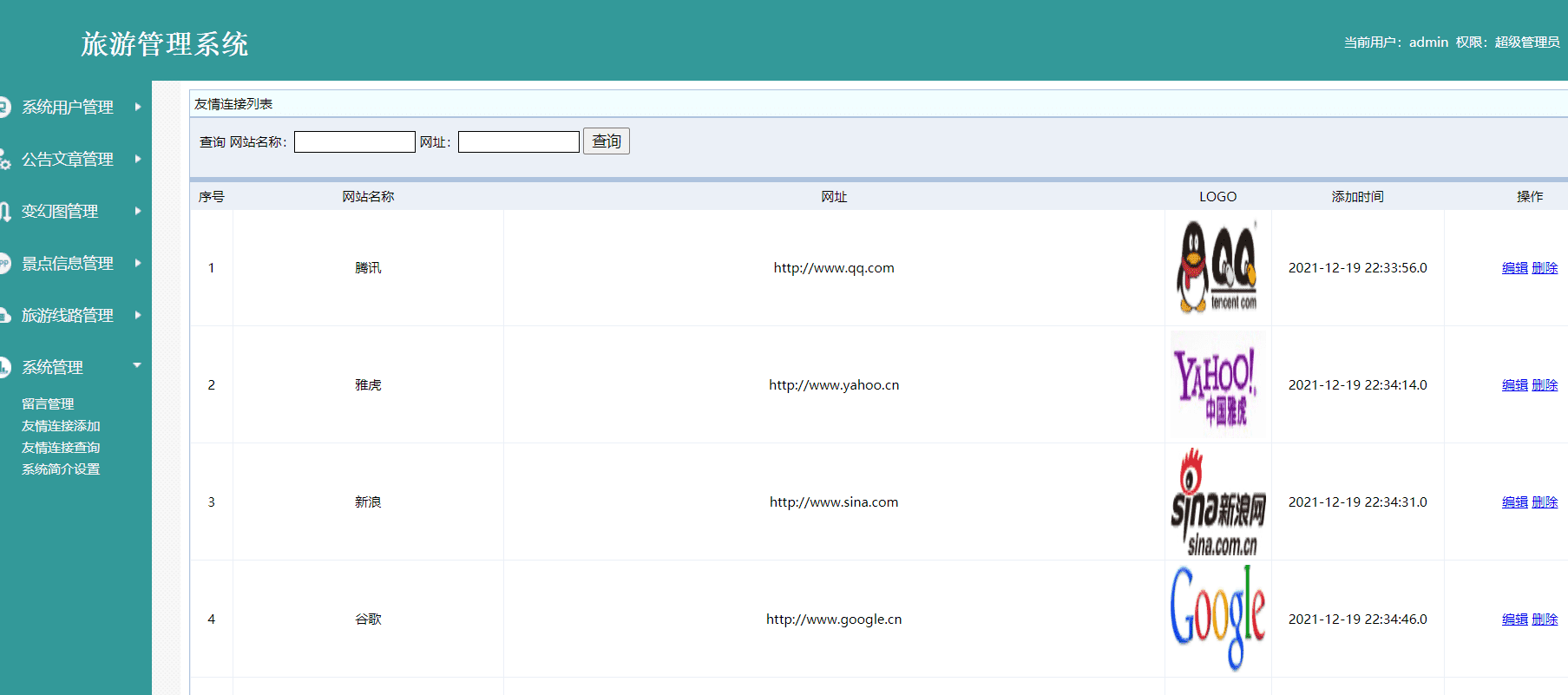Click the 查询 button

point(607,141)
